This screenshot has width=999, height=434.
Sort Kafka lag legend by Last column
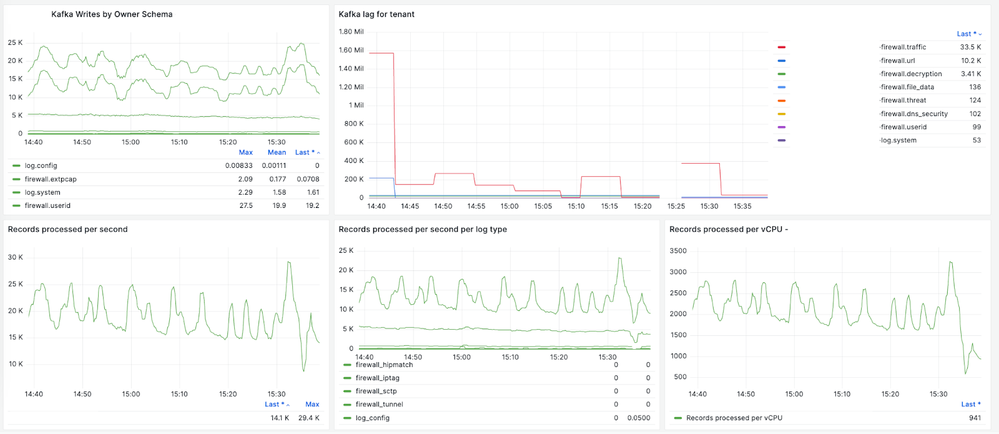click(971, 33)
